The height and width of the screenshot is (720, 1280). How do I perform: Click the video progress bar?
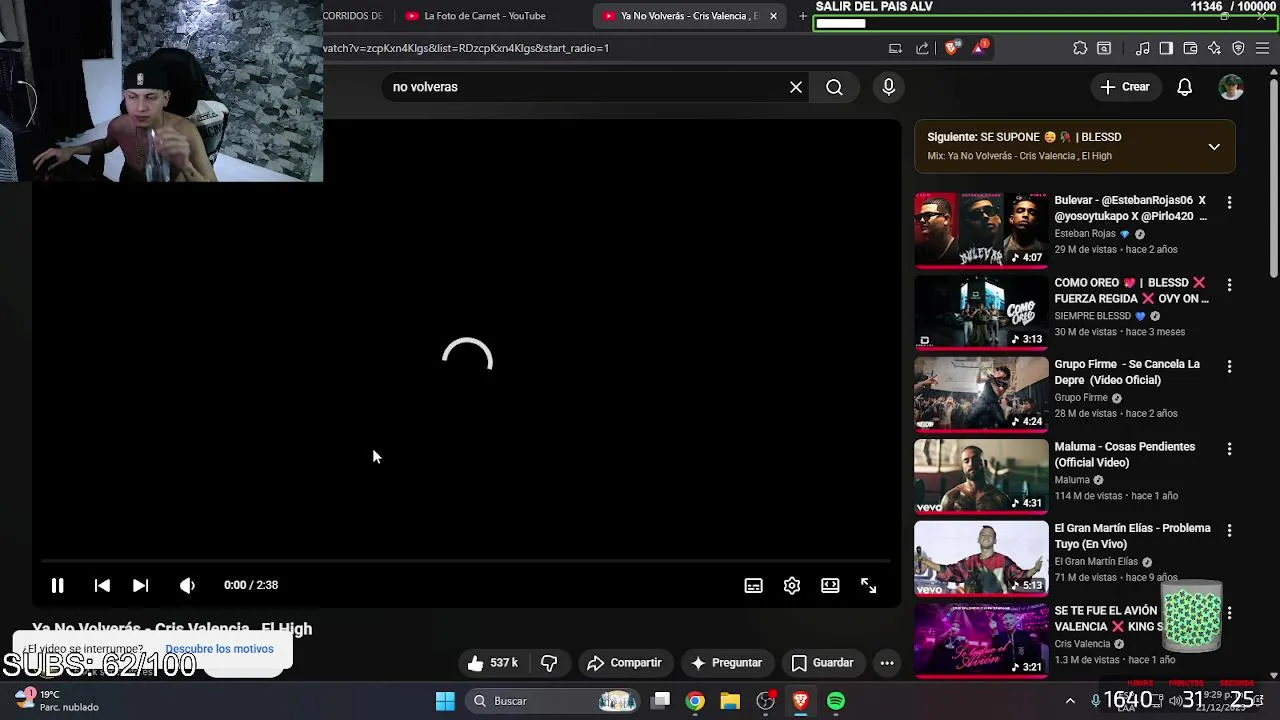466,562
